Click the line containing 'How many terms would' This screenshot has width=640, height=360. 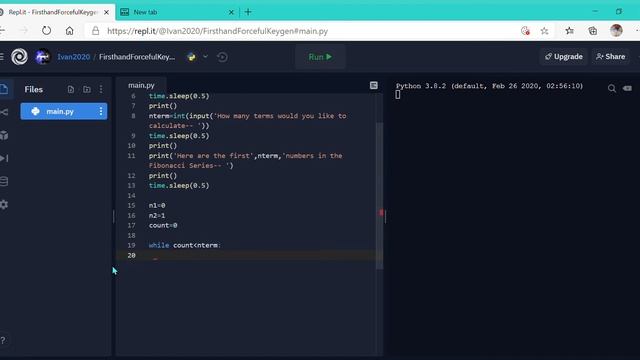point(247,121)
